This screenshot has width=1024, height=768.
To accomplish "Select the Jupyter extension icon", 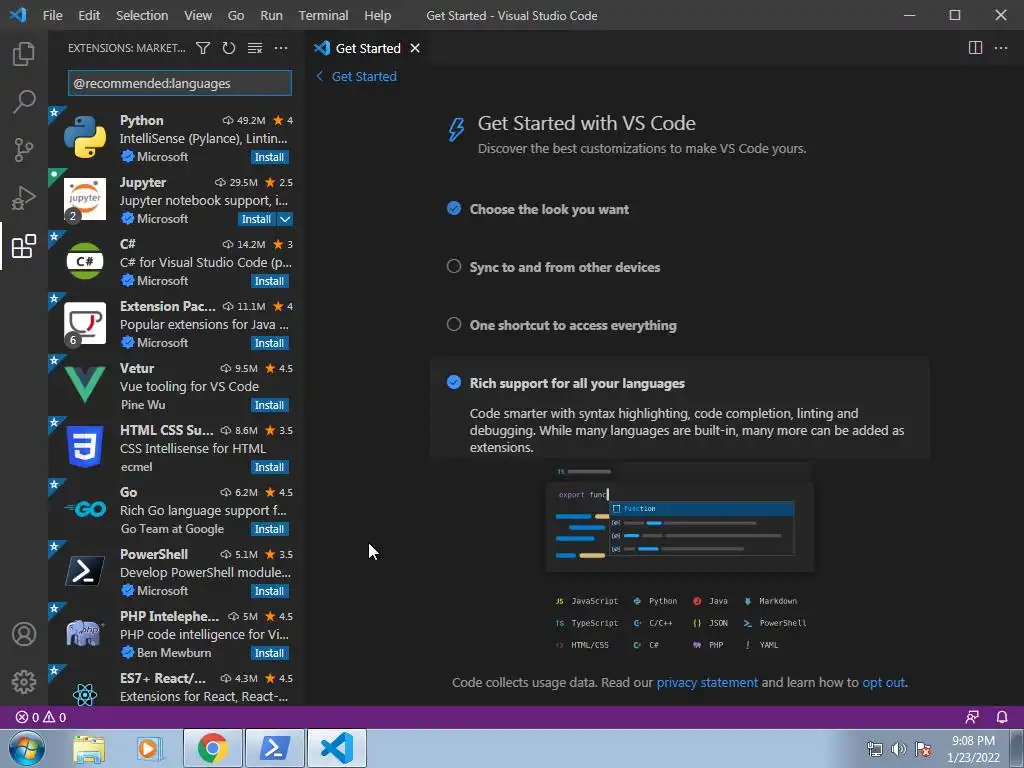I will 85,199.
